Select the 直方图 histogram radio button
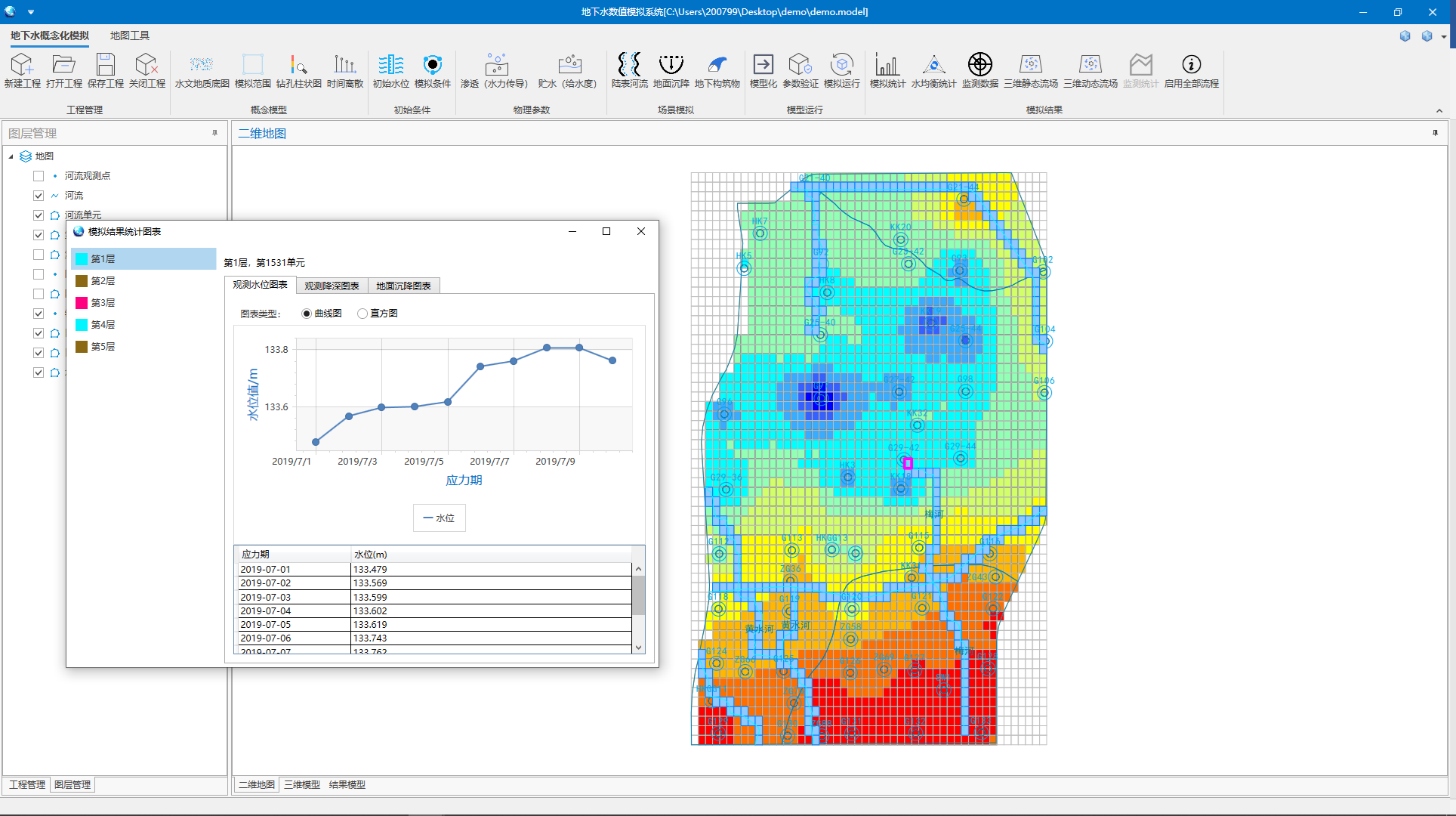Image resolution: width=1456 pixels, height=816 pixels. pyautogui.click(x=363, y=314)
